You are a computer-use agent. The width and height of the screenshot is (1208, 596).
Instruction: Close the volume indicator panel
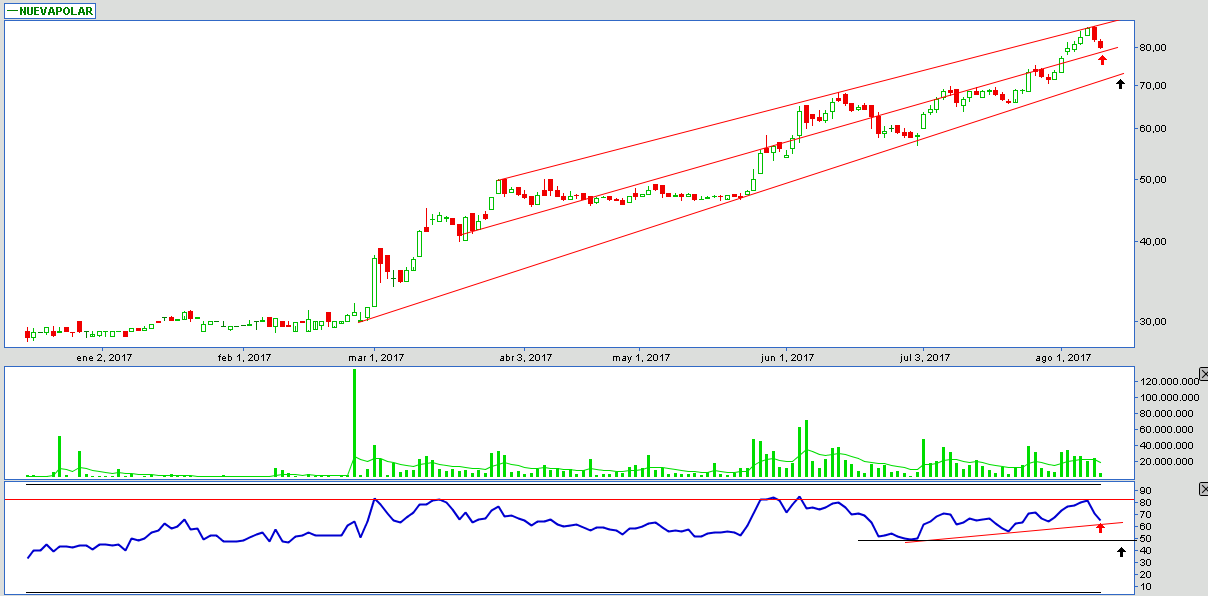[1203, 373]
